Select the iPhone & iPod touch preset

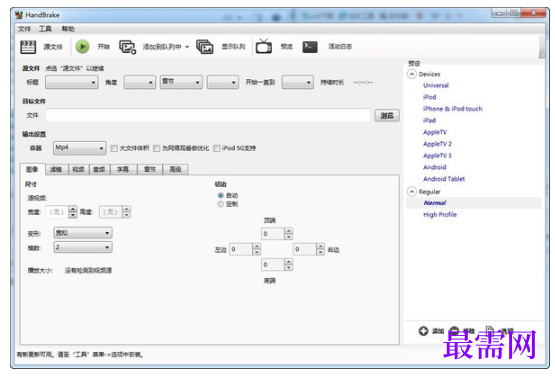tap(452, 109)
